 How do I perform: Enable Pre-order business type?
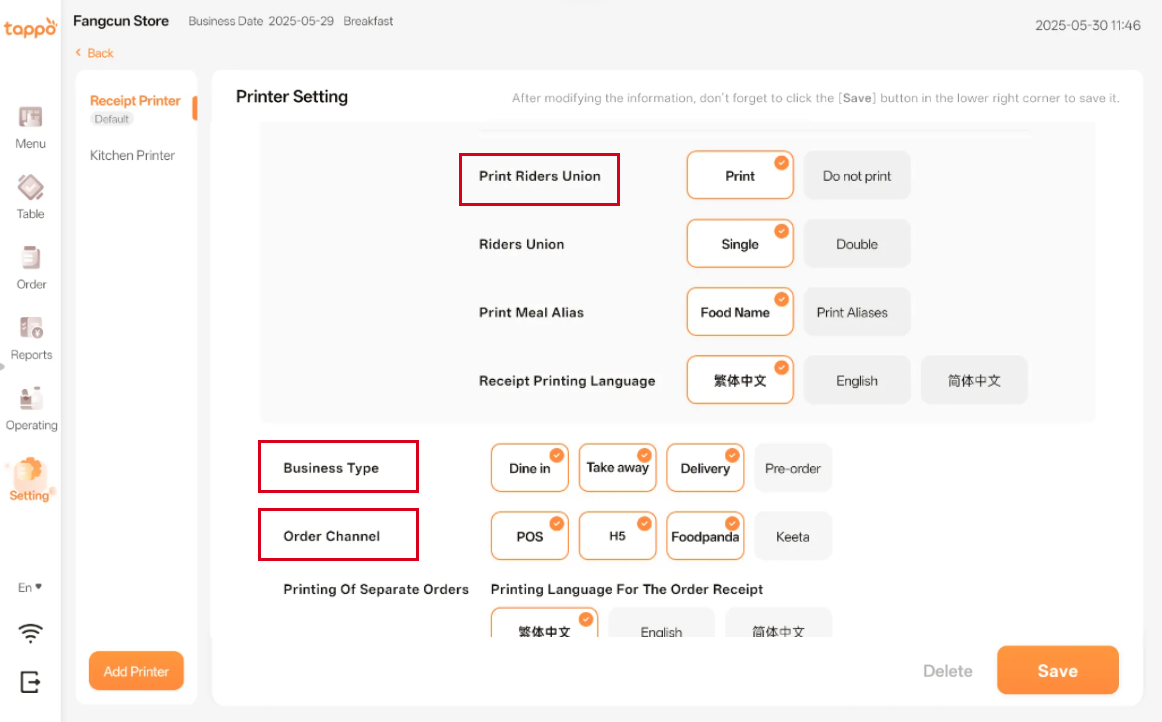click(792, 468)
